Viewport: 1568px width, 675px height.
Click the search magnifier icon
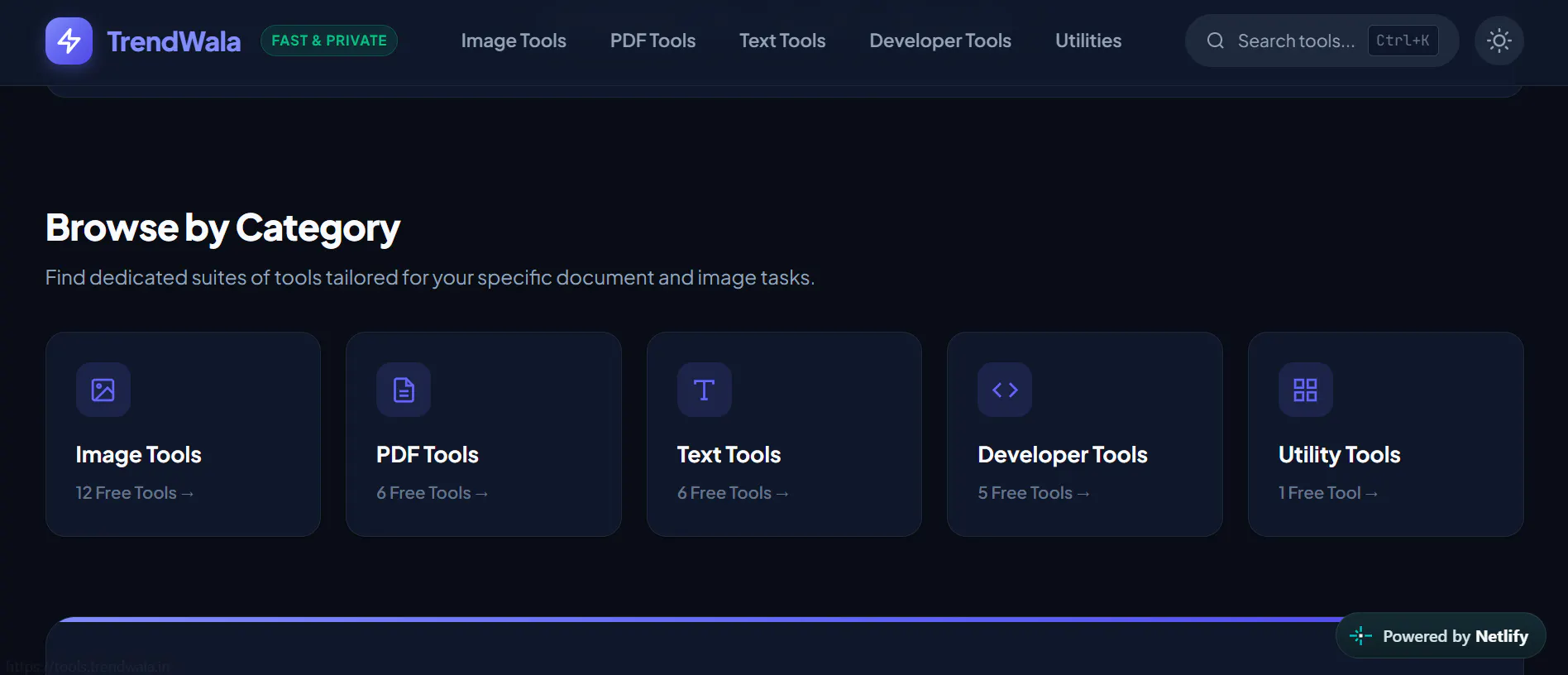[x=1215, y=41]
